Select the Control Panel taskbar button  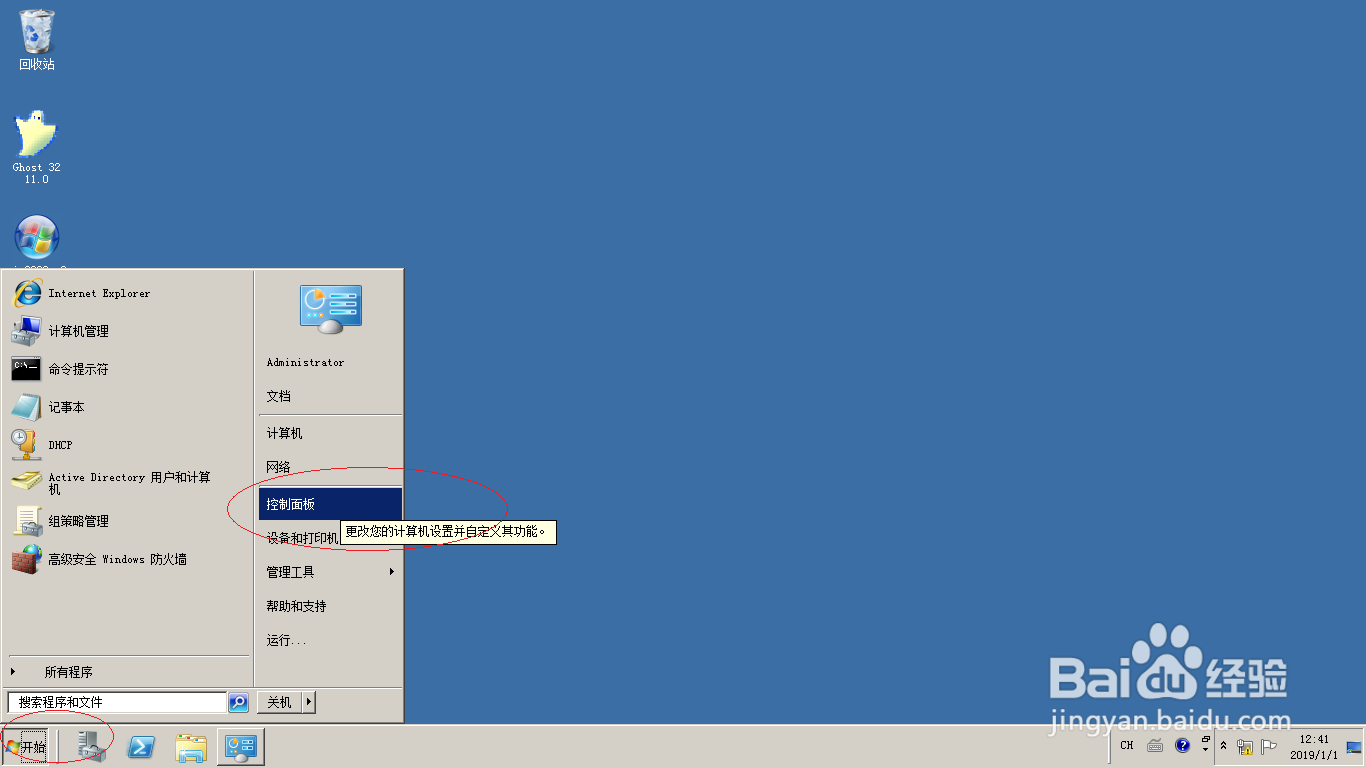tap(241, 746)
